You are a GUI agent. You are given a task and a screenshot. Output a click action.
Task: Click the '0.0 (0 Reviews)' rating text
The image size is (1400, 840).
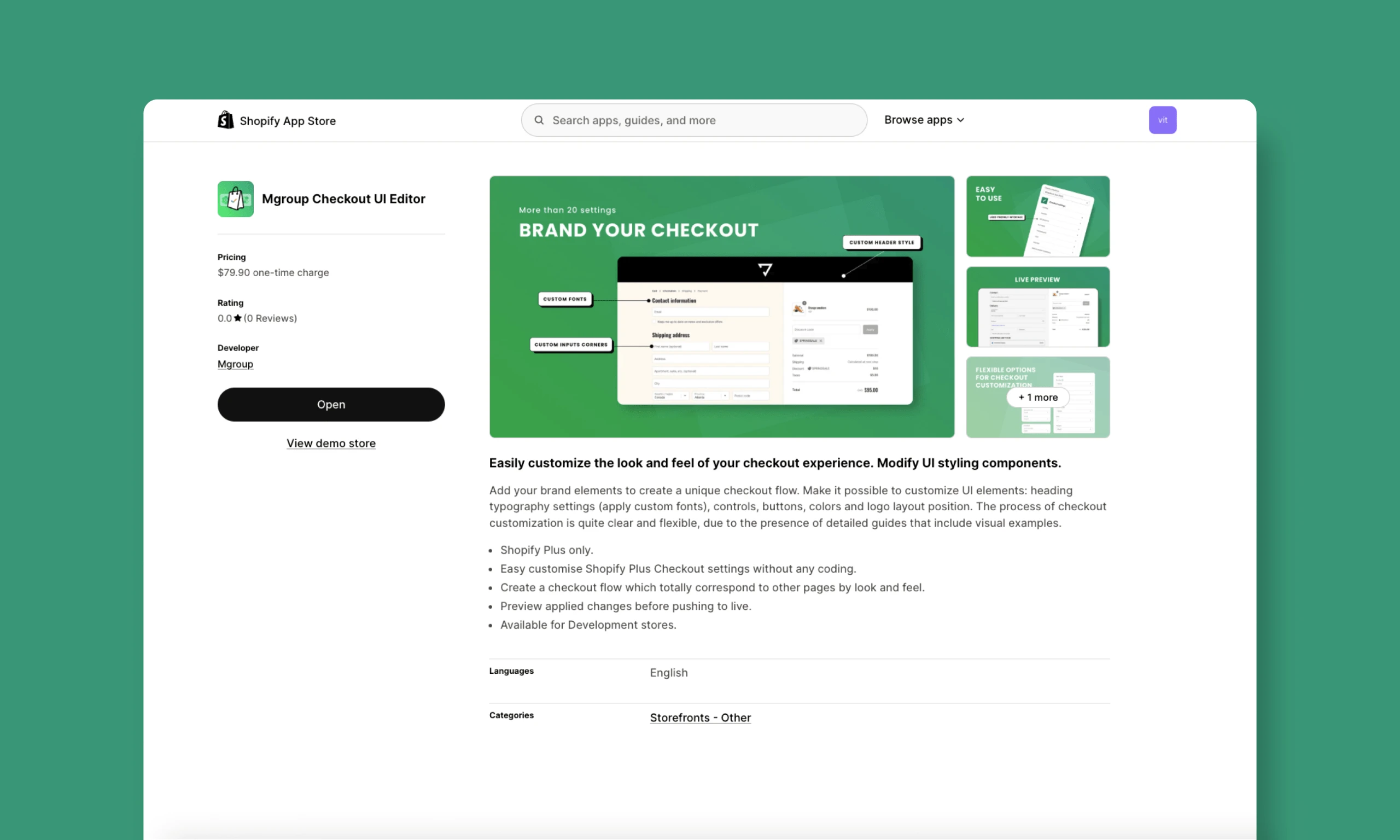258,318
